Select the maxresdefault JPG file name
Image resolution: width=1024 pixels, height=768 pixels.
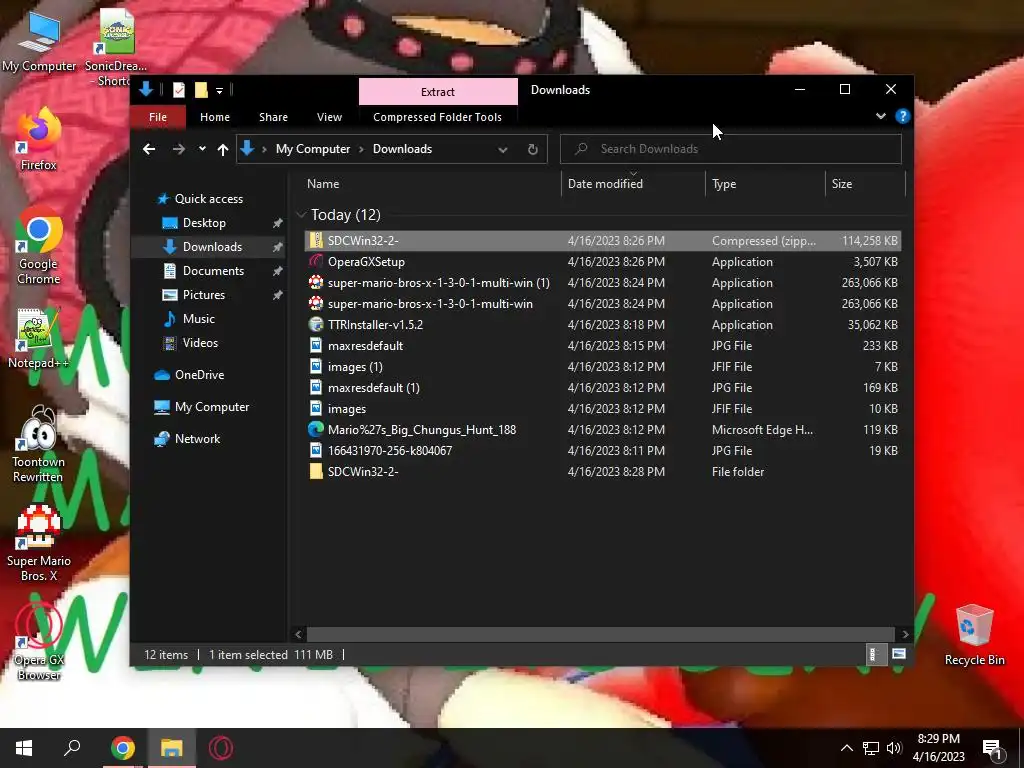click(x=365, y=345)
